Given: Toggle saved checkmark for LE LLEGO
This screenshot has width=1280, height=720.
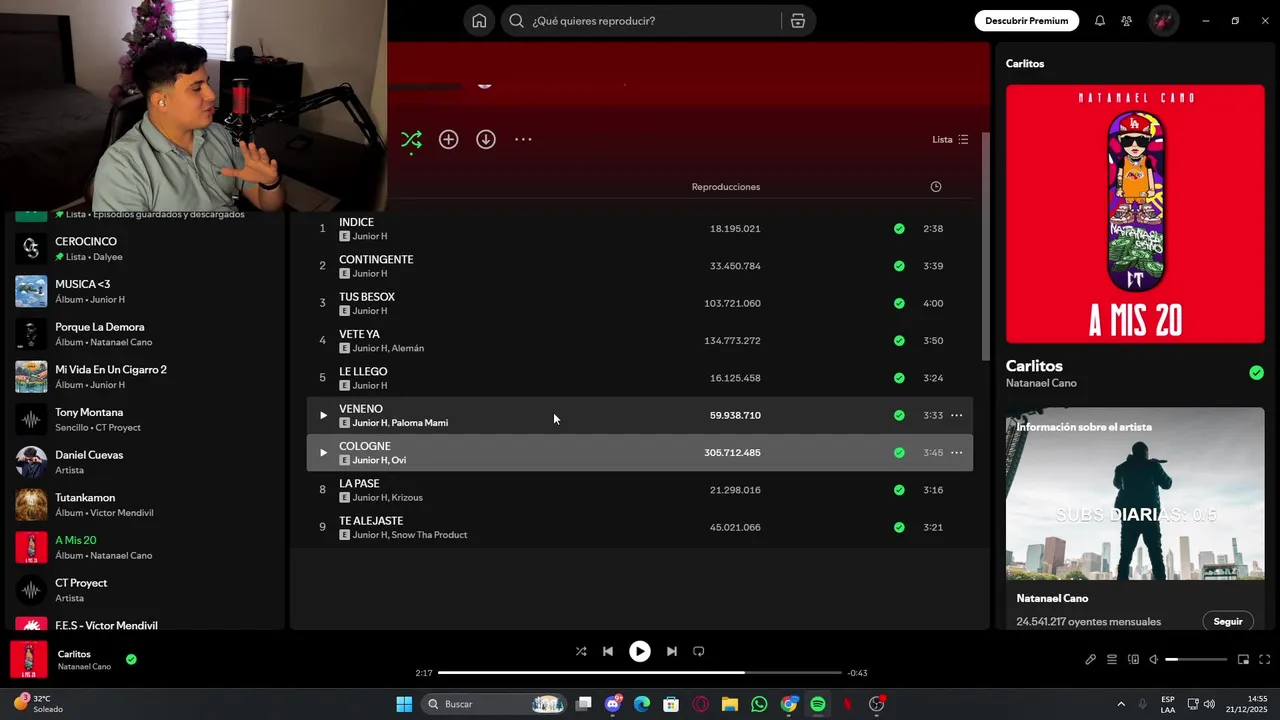Looking at the screenshot, I should 899,378.
